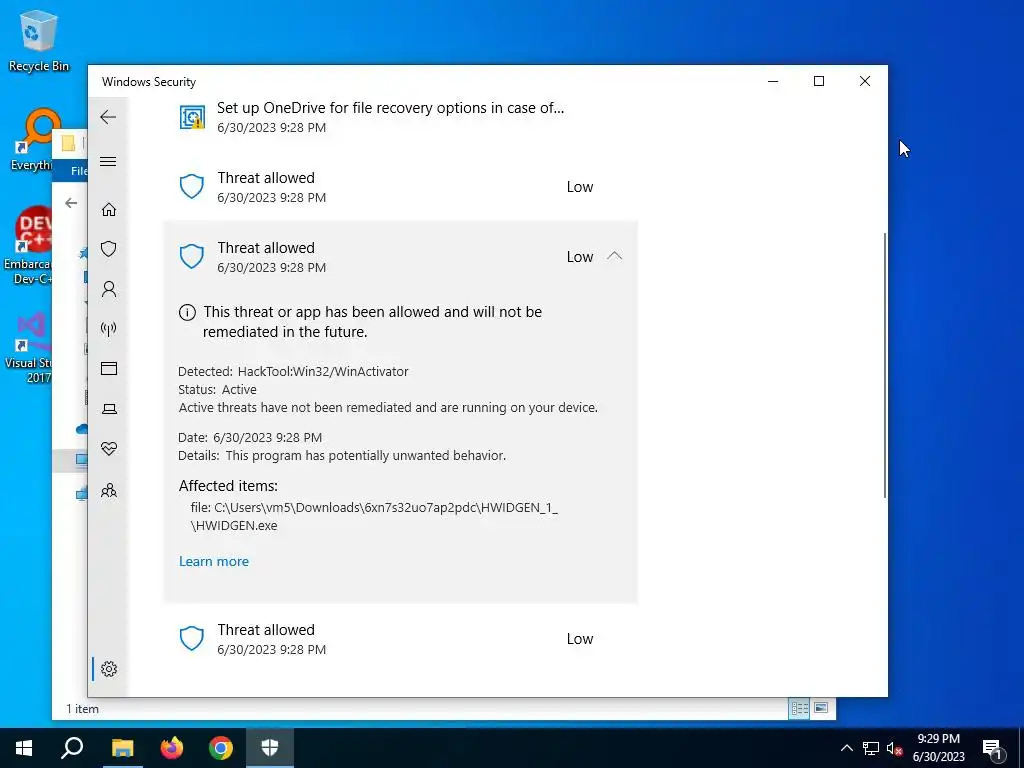Click the OneDrive file recovery setup icon
Viewport: 1024px width, 768px height.
point(192,117)
